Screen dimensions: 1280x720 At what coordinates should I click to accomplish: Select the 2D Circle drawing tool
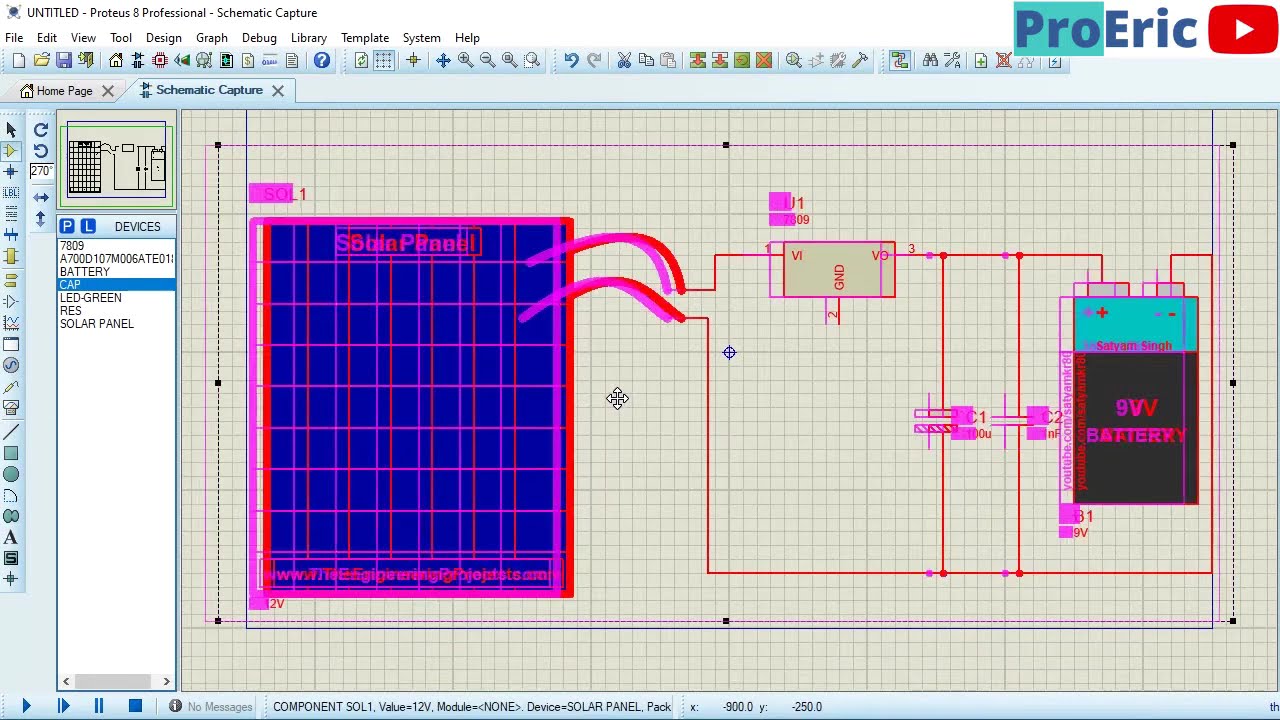pyautogui.click(x=11, y=474)
